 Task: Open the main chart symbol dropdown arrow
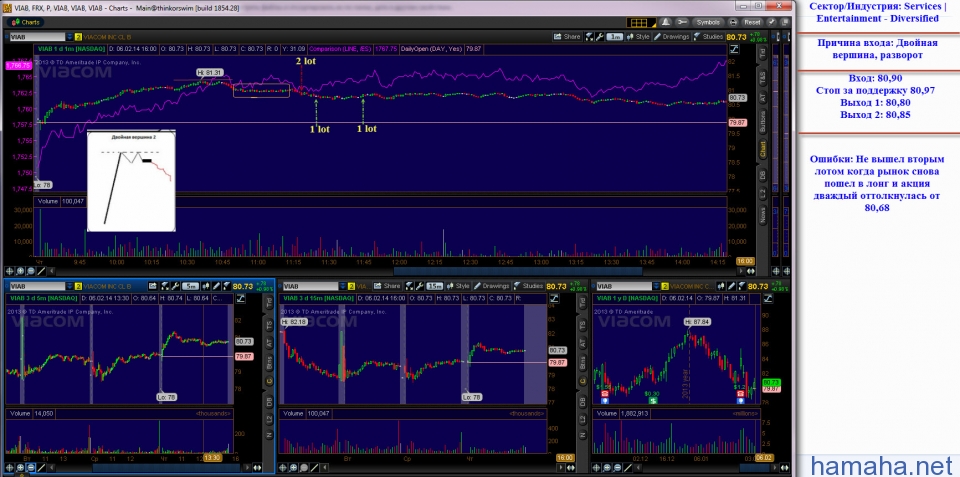pyautogui.click(x=69, y=37)
